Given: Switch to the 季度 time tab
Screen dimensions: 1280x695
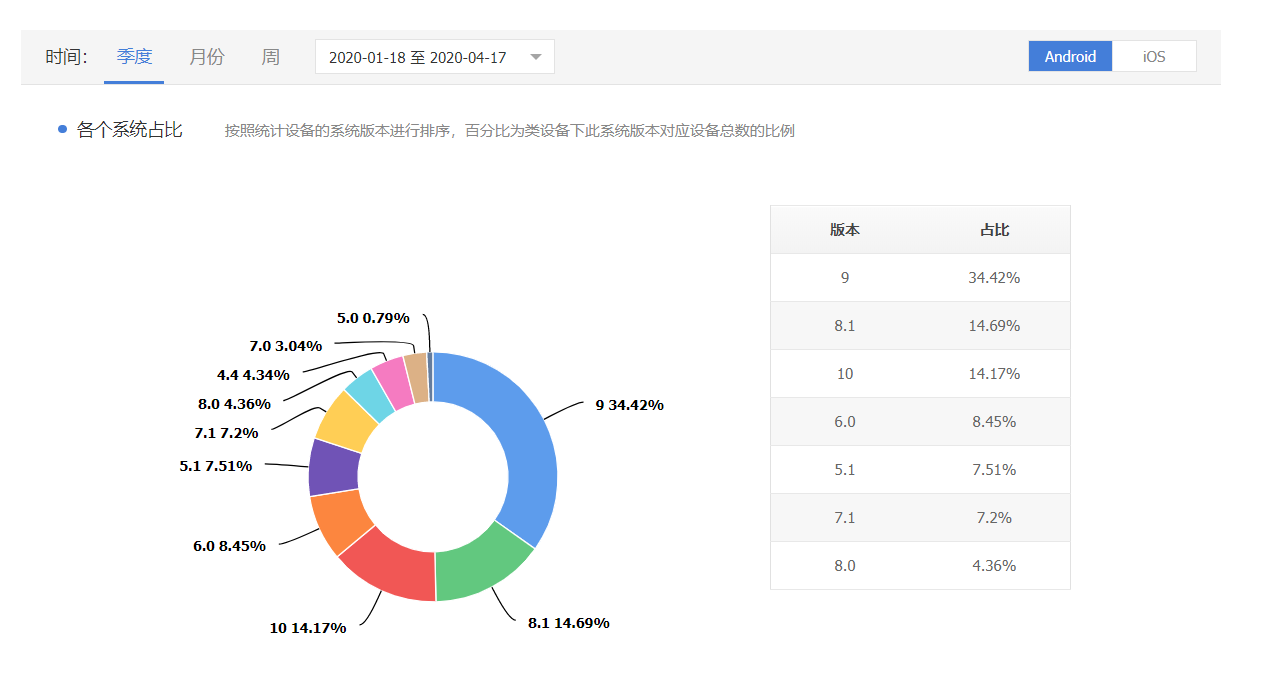Looking at the screenshot, I should pyautogui.click(x=134, y=57).
